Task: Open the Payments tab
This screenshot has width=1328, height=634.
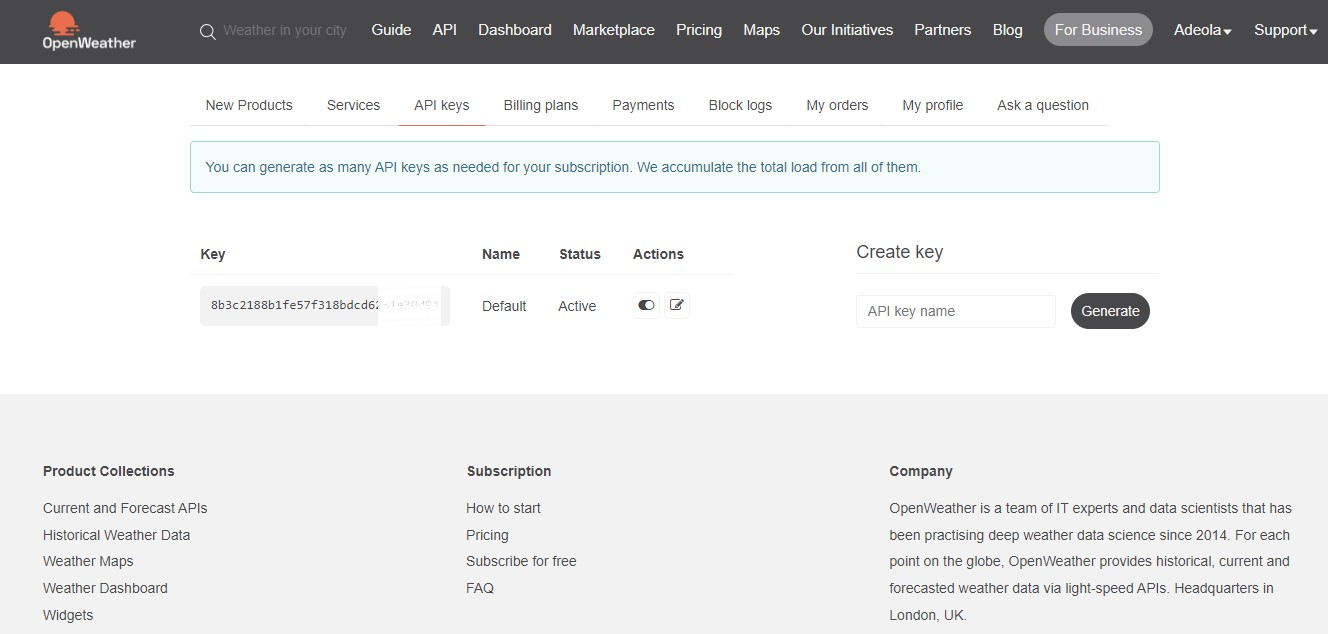Action: (x=643, y=105)
